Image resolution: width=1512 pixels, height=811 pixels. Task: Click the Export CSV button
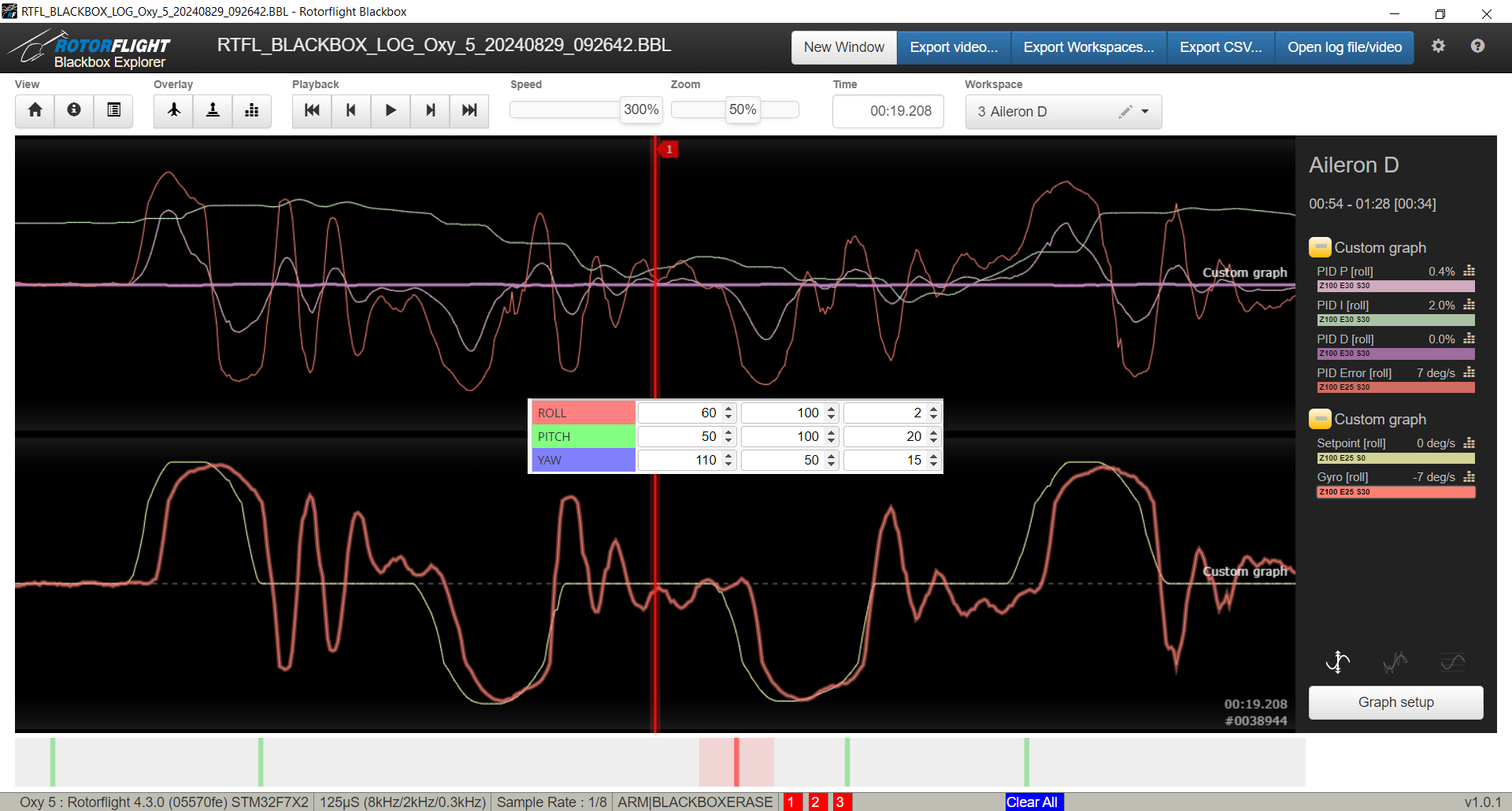tap(1220, 47)
